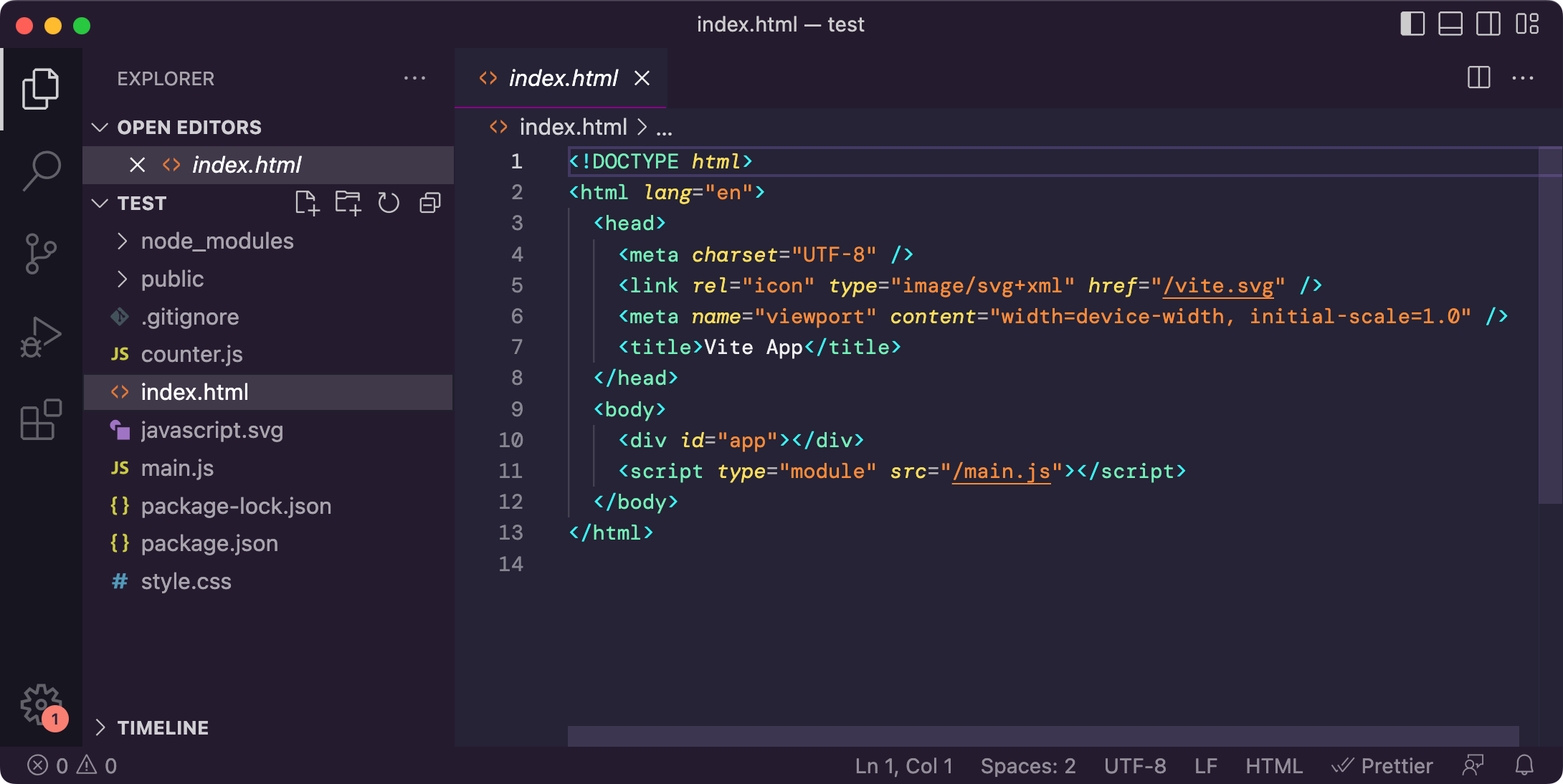
Task: Toggle the bottom panel visibility
Action: click(x=1450, y=24)
